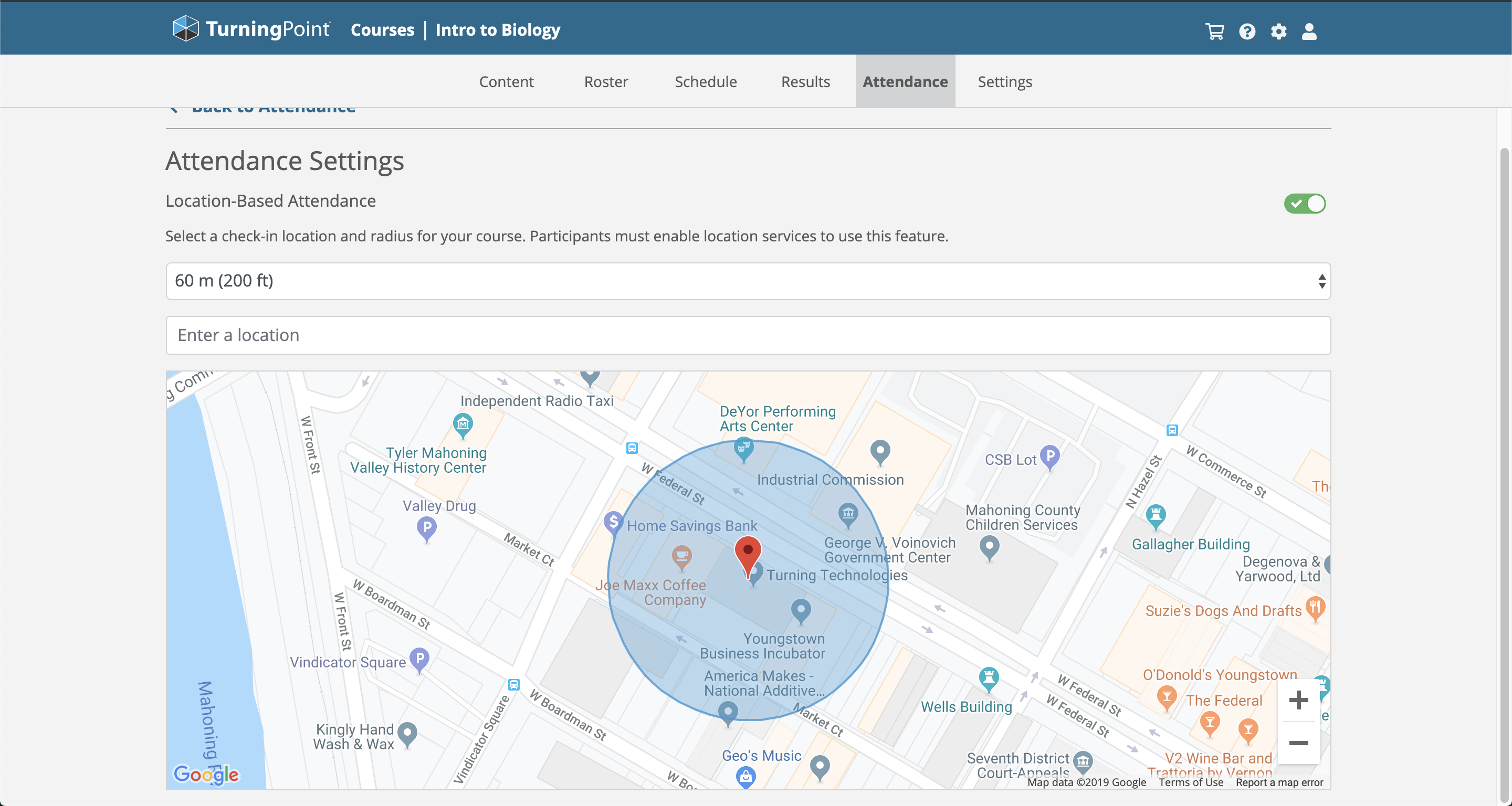Screen dimensions: 1512x806
Task: Click the George V. Voinovich Government Center marker
Action: [x=848, y=515]
